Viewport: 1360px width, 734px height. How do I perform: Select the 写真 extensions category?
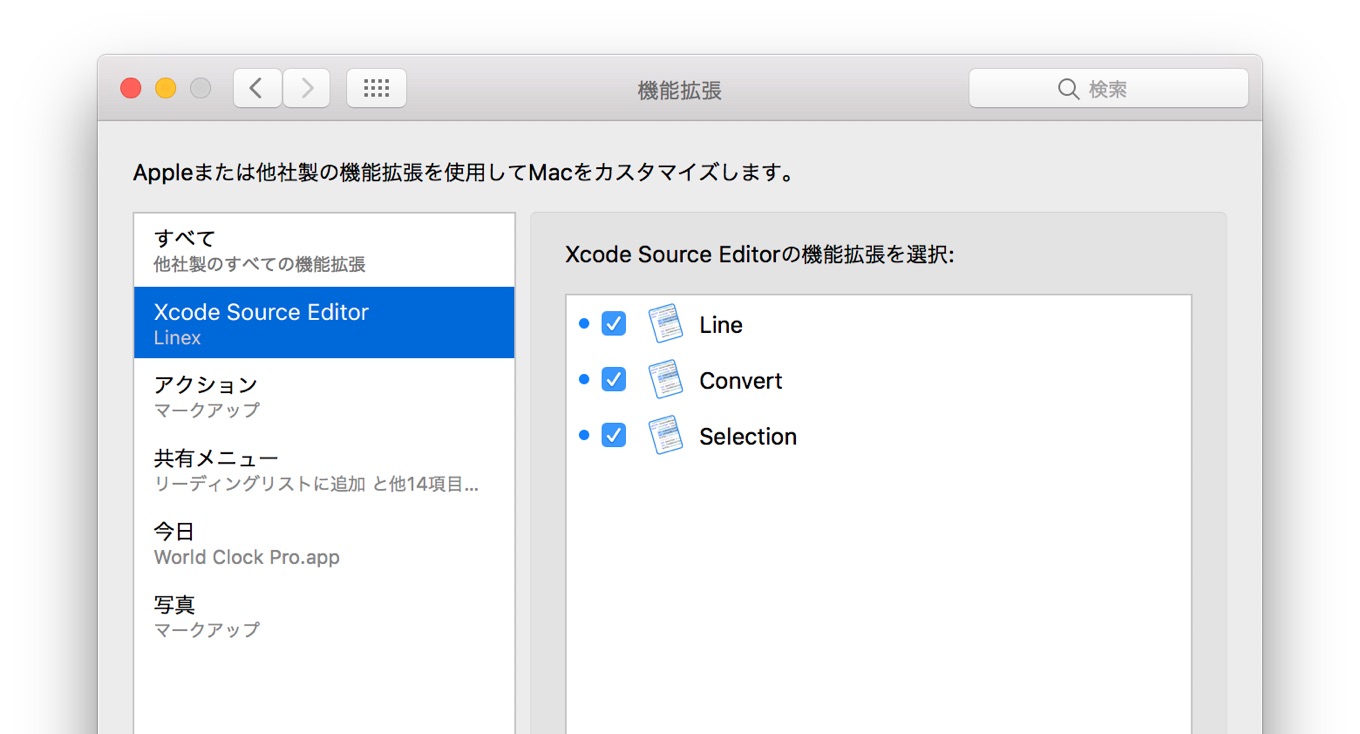click(324, 616)
